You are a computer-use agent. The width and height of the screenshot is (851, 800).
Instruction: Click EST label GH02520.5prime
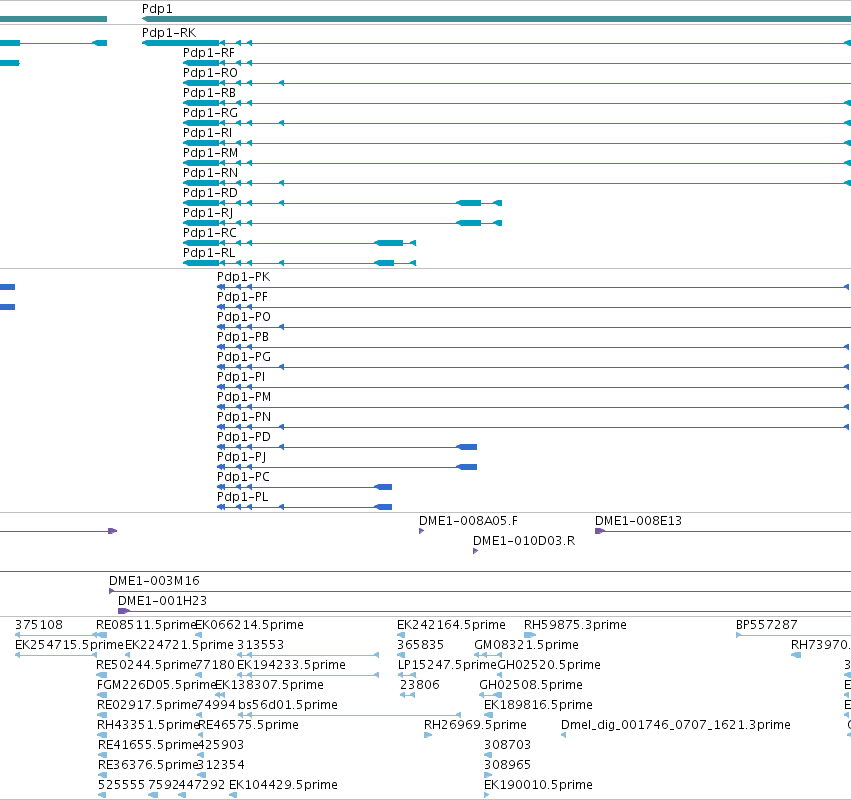click(549, 665)
